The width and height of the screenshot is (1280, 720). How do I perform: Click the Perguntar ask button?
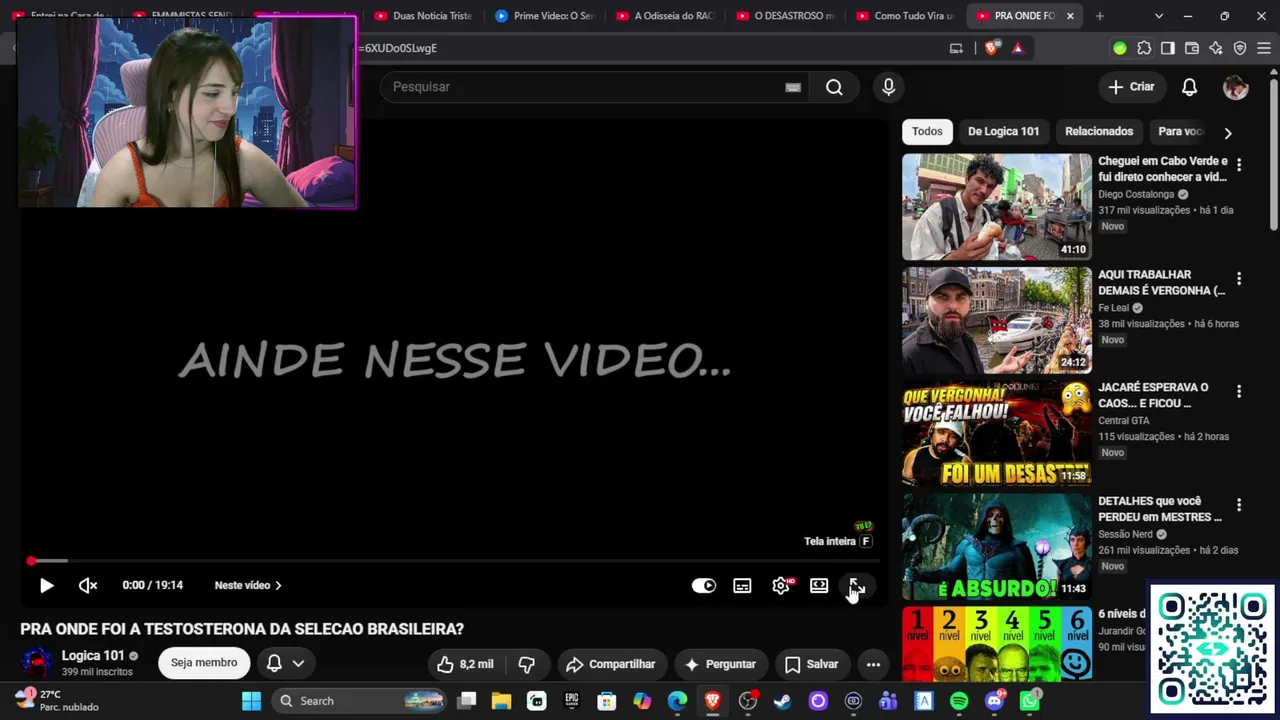[x=719, y=664]
